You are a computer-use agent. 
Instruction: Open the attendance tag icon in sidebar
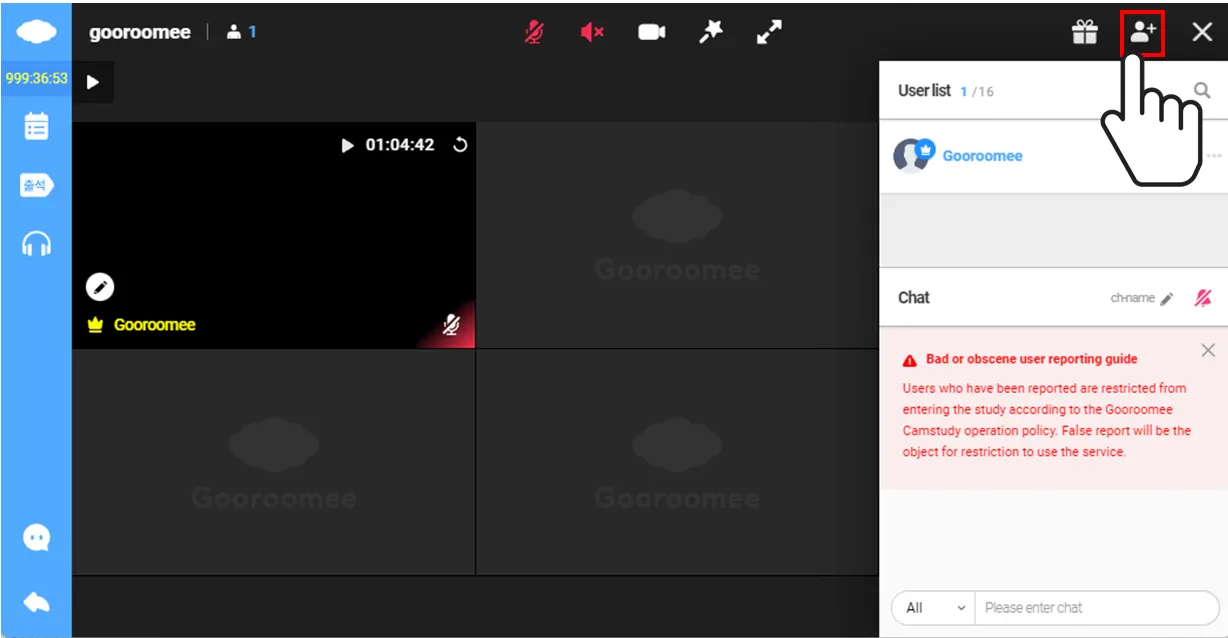[x=36, y=185]
